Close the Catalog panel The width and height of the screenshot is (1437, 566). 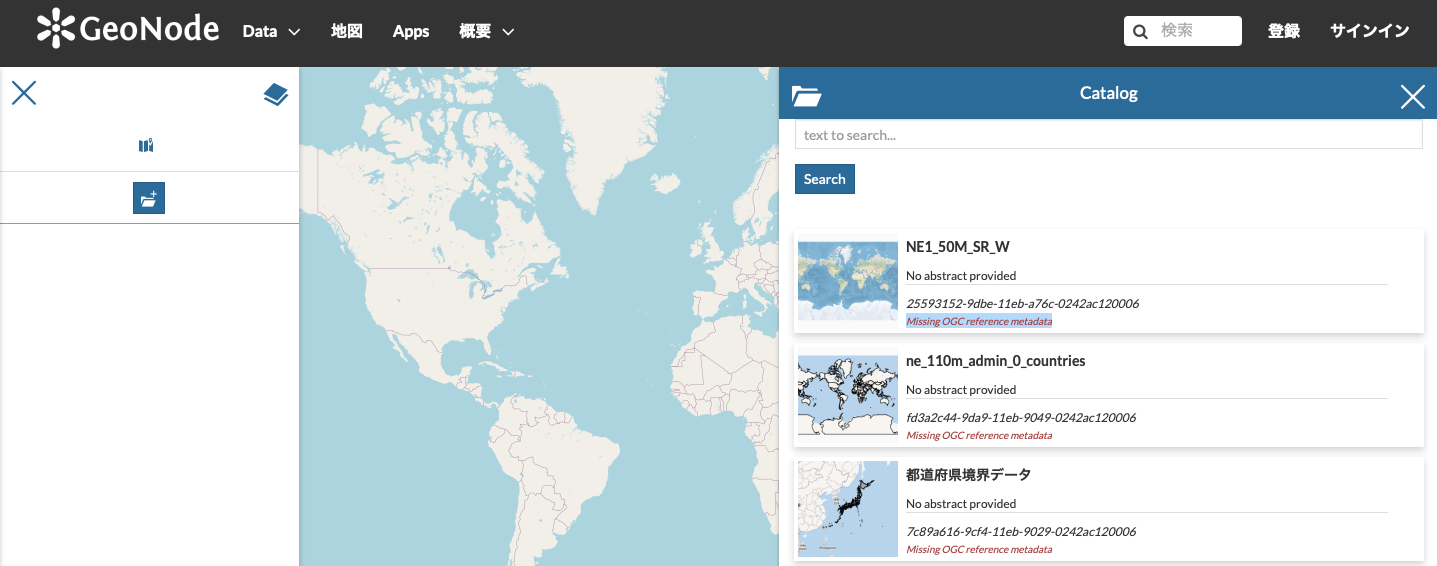1413,96
